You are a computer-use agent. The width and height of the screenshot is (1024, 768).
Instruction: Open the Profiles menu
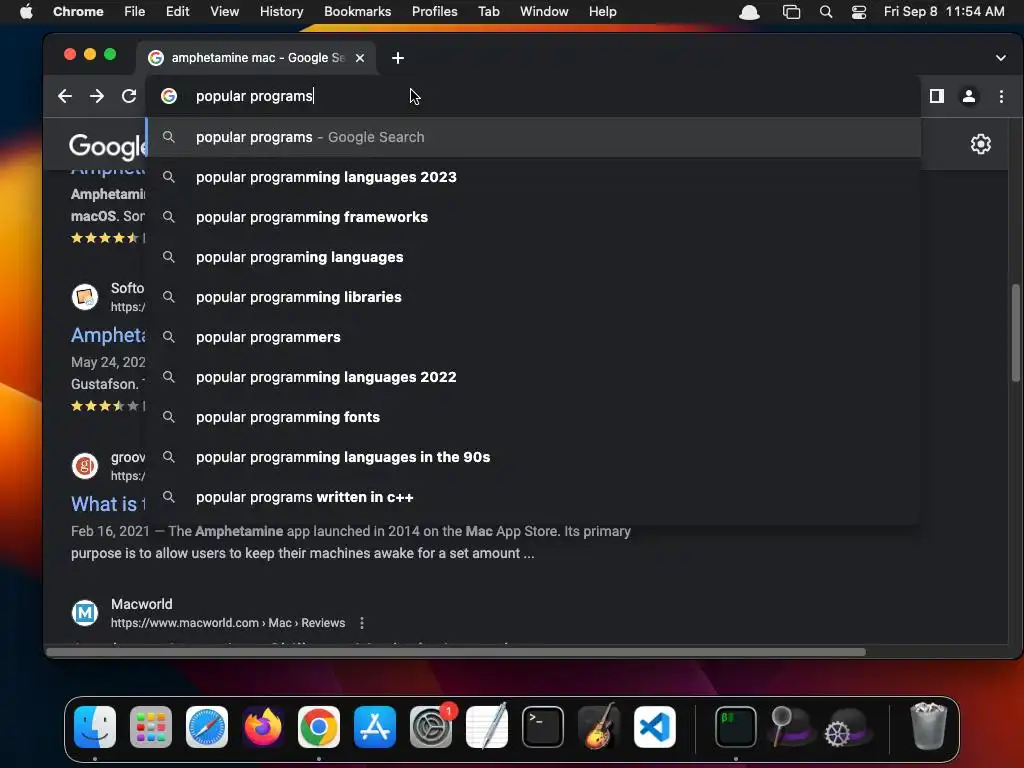click(434, 12)
